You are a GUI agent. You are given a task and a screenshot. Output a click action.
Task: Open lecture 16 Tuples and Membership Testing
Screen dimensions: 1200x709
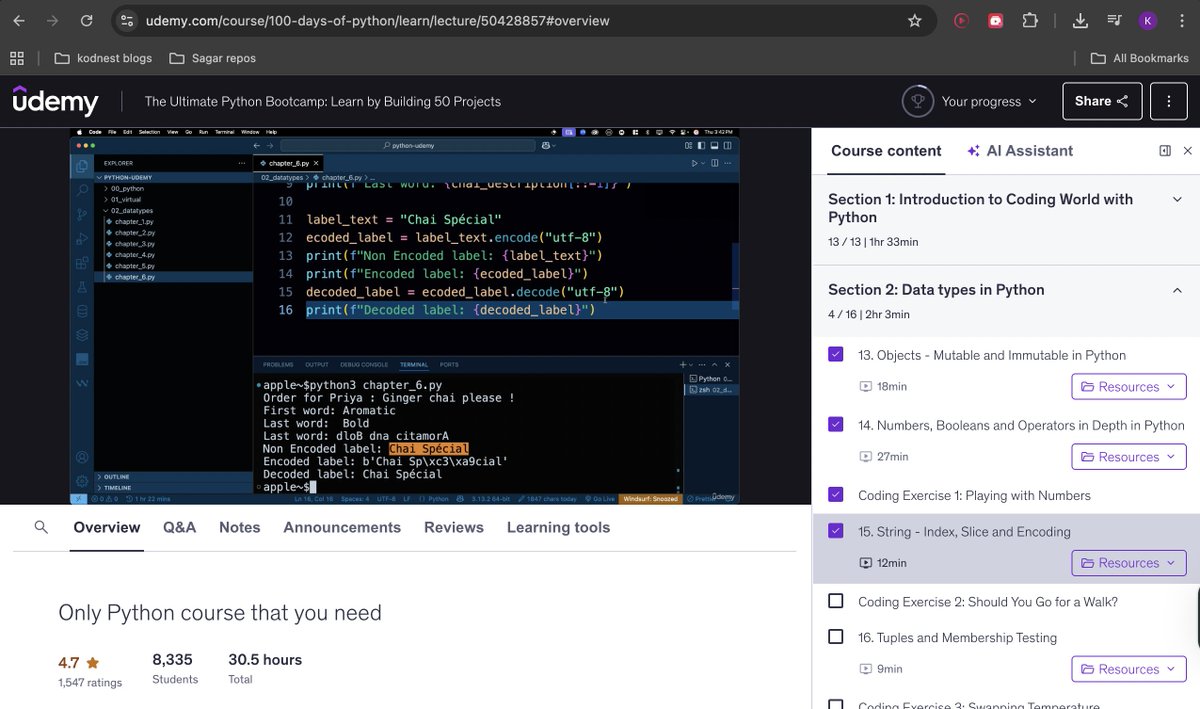point(957,638)
